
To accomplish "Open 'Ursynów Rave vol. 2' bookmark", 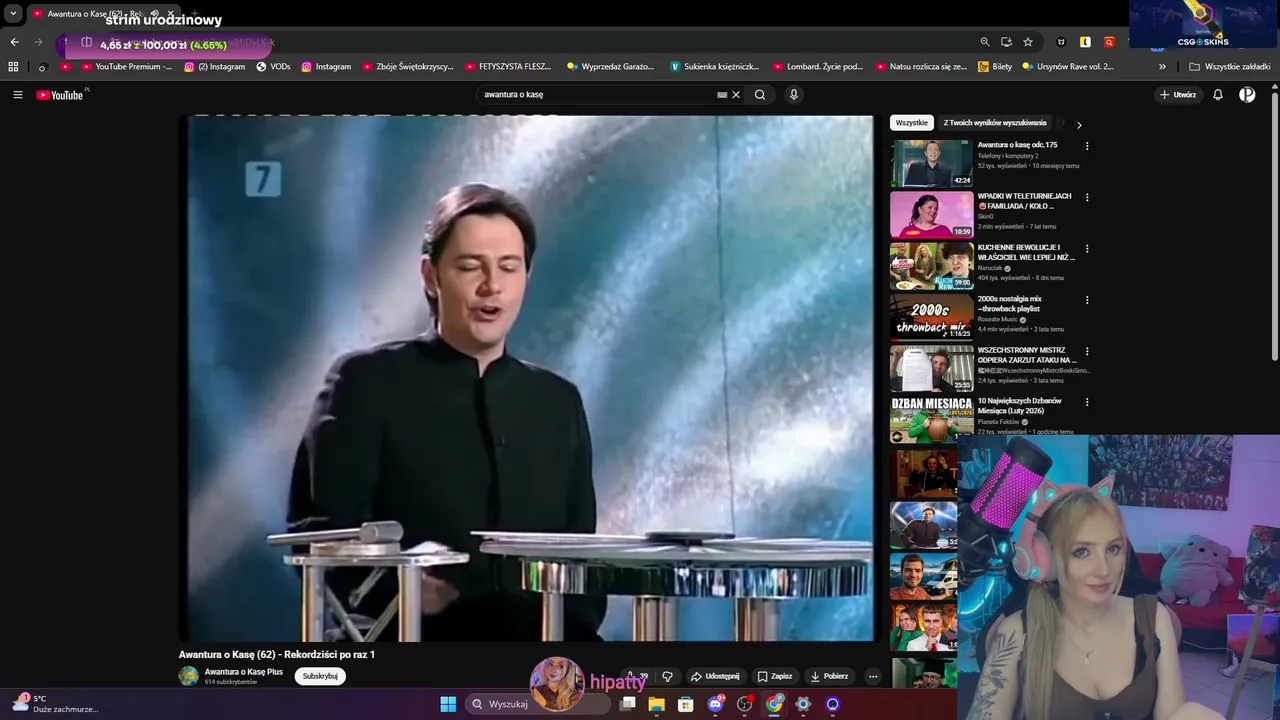I will coord(1068,67).
